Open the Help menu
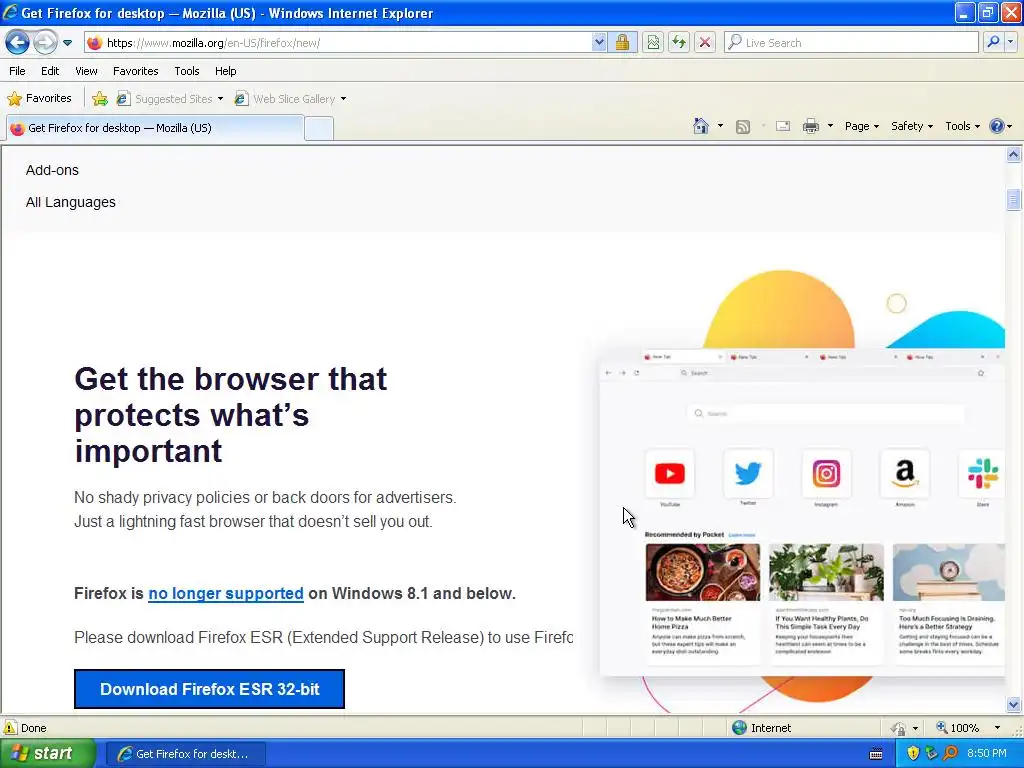Screen dimensions: 1024x768 point(225,71)
